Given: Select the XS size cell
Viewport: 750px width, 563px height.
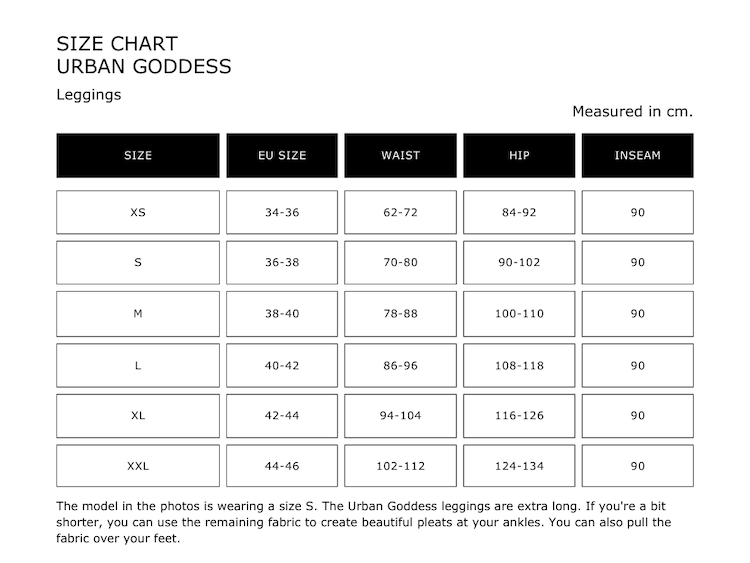Looking at the screenshot, I should [x=138, y=213].
